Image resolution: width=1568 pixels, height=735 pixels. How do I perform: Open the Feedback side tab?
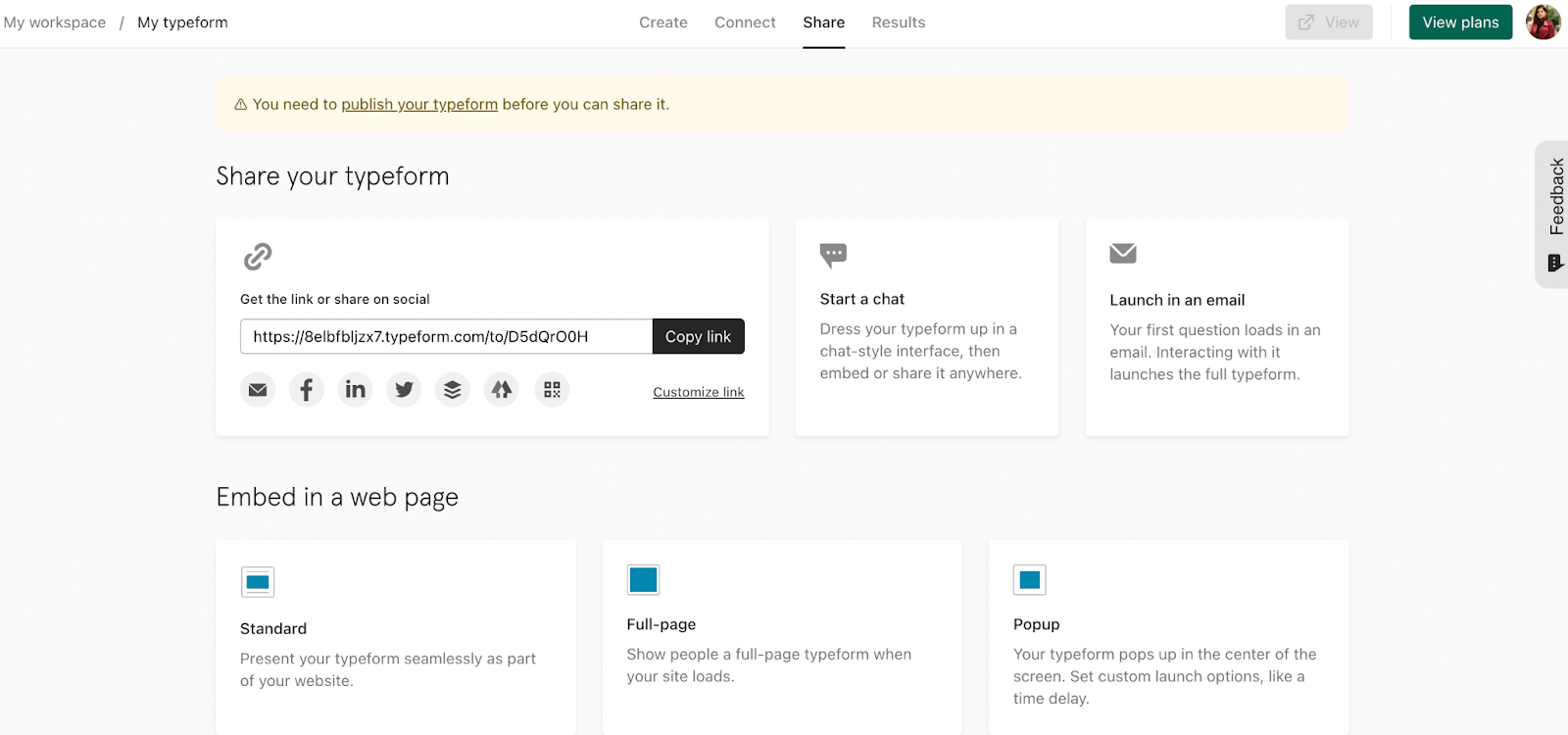[1553, 215]
